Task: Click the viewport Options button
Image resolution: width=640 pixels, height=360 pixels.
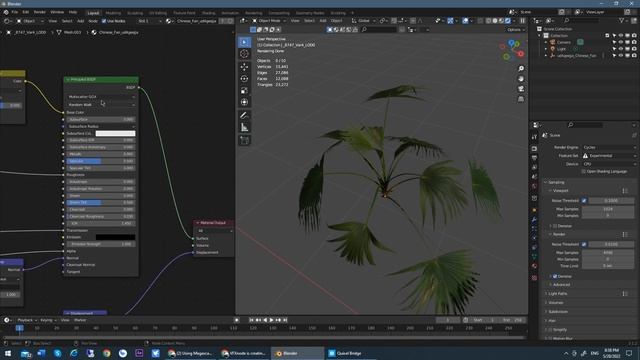Action: [x=515, y=30]
